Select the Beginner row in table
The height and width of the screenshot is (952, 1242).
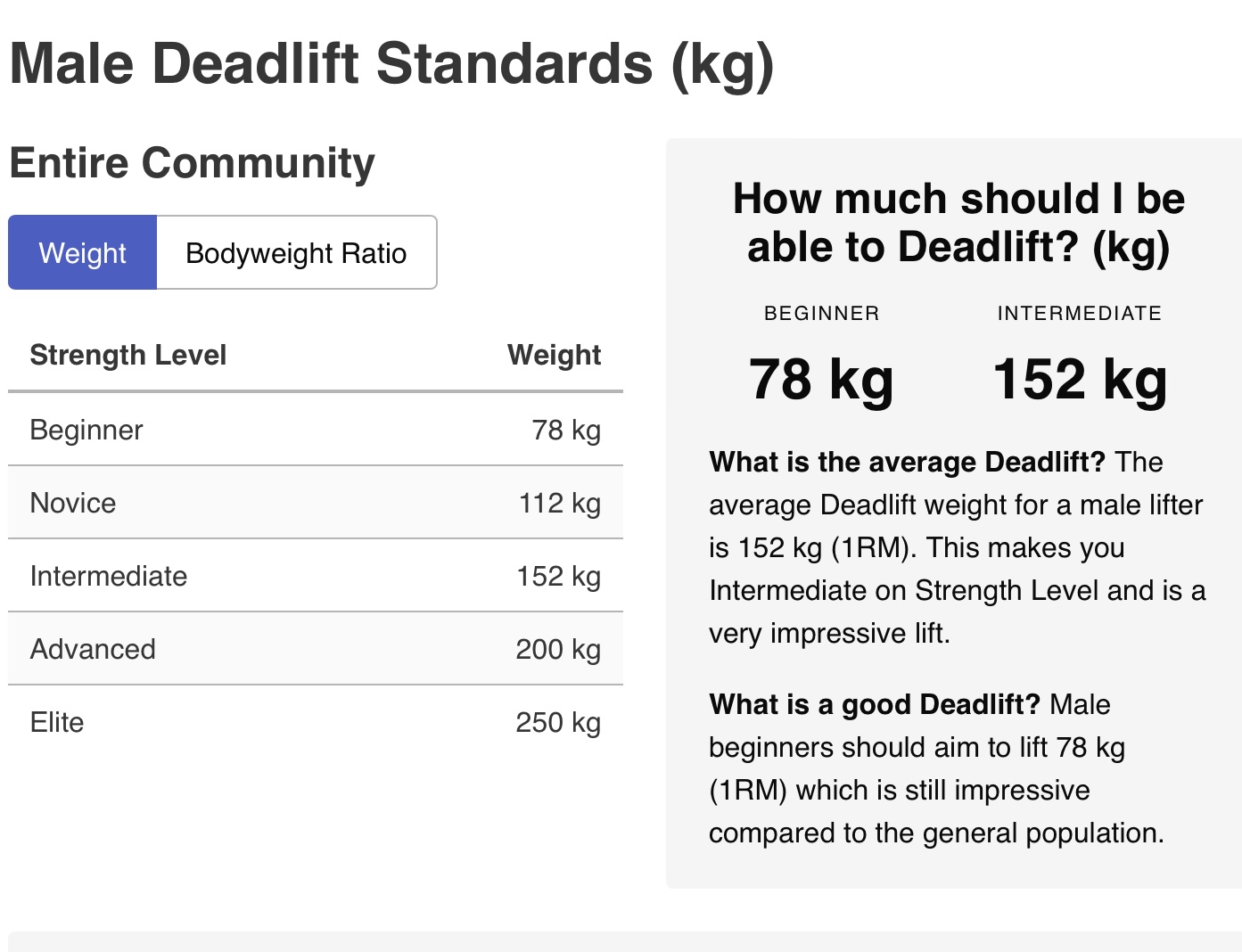pos(316,430)
